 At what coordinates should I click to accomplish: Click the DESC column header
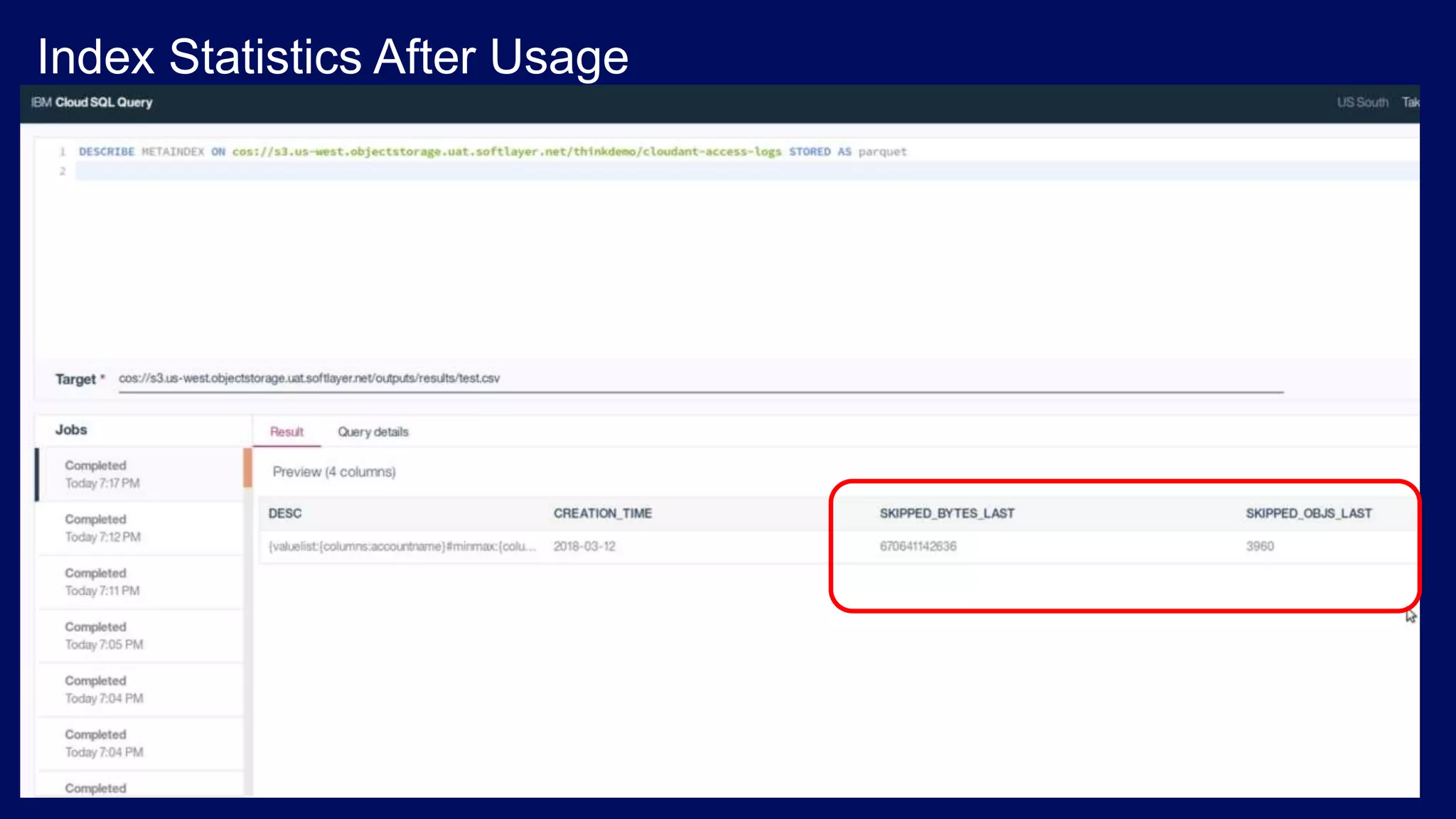[285, 513]
